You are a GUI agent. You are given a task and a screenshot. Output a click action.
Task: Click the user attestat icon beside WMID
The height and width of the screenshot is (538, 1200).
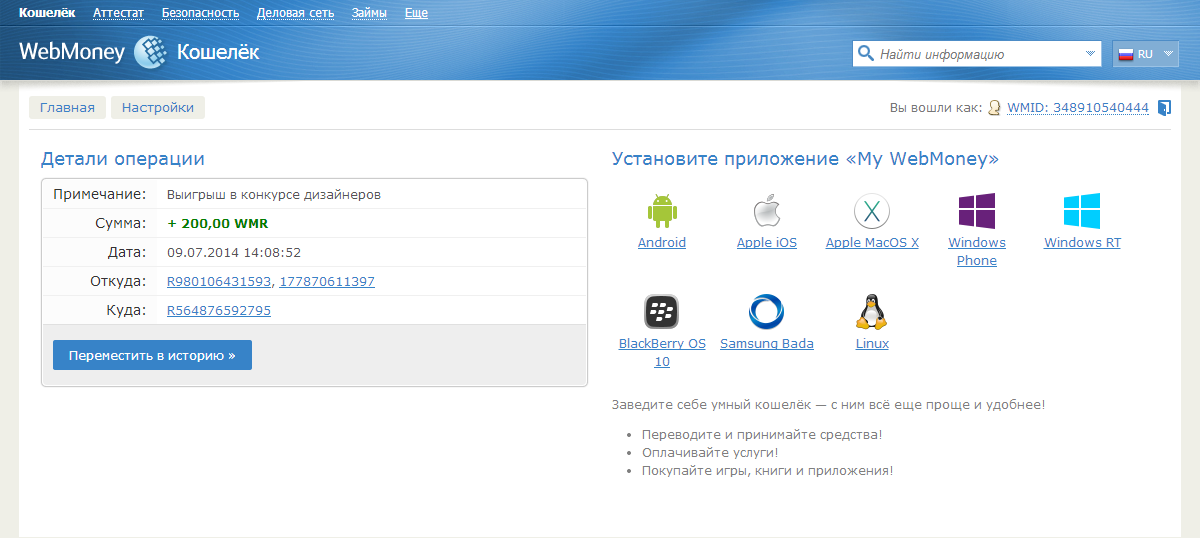pyautogui.click(x=994, y=108)
